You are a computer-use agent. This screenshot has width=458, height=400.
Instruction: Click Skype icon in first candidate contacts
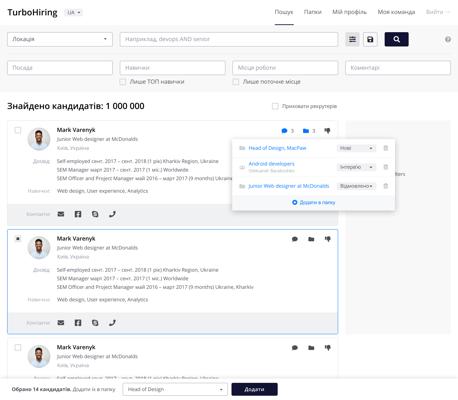95,214
